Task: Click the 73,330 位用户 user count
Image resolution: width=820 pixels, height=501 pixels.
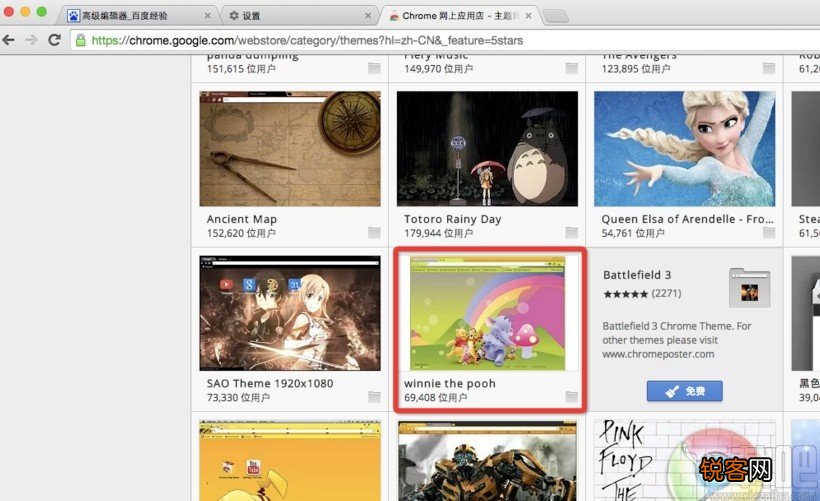Action: 238,397
